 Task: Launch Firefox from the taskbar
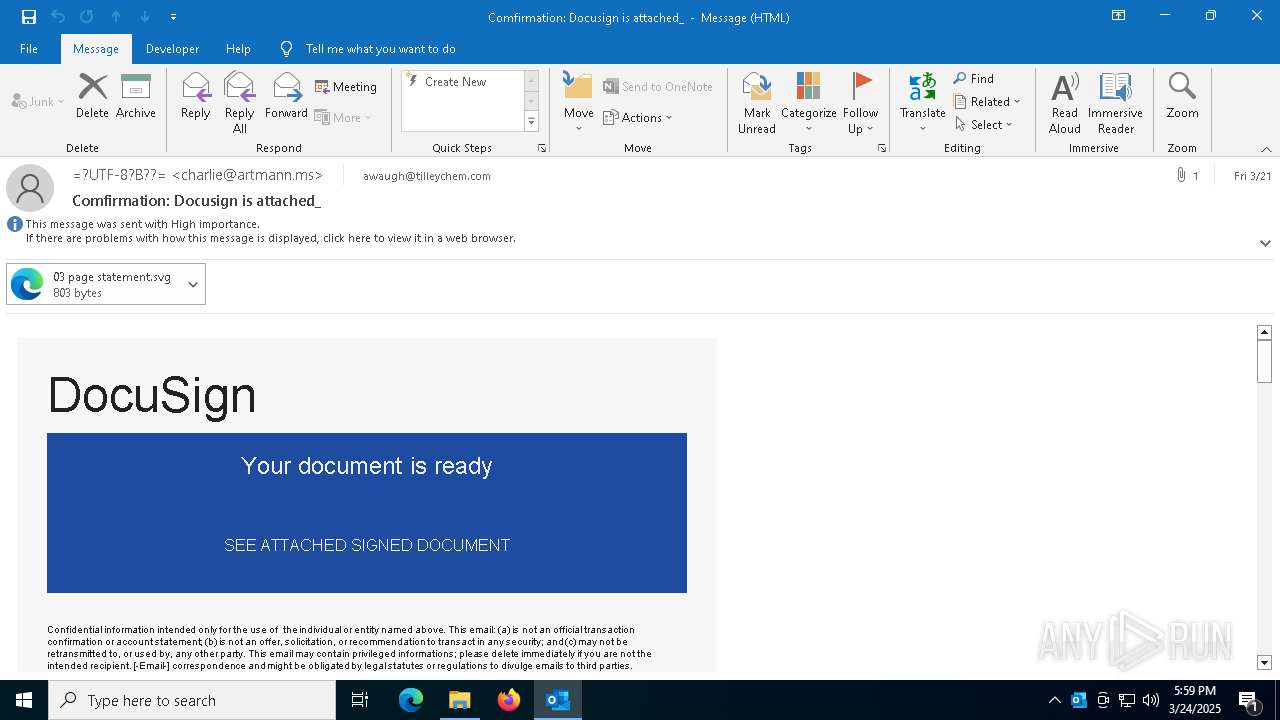tap(509, 700)
